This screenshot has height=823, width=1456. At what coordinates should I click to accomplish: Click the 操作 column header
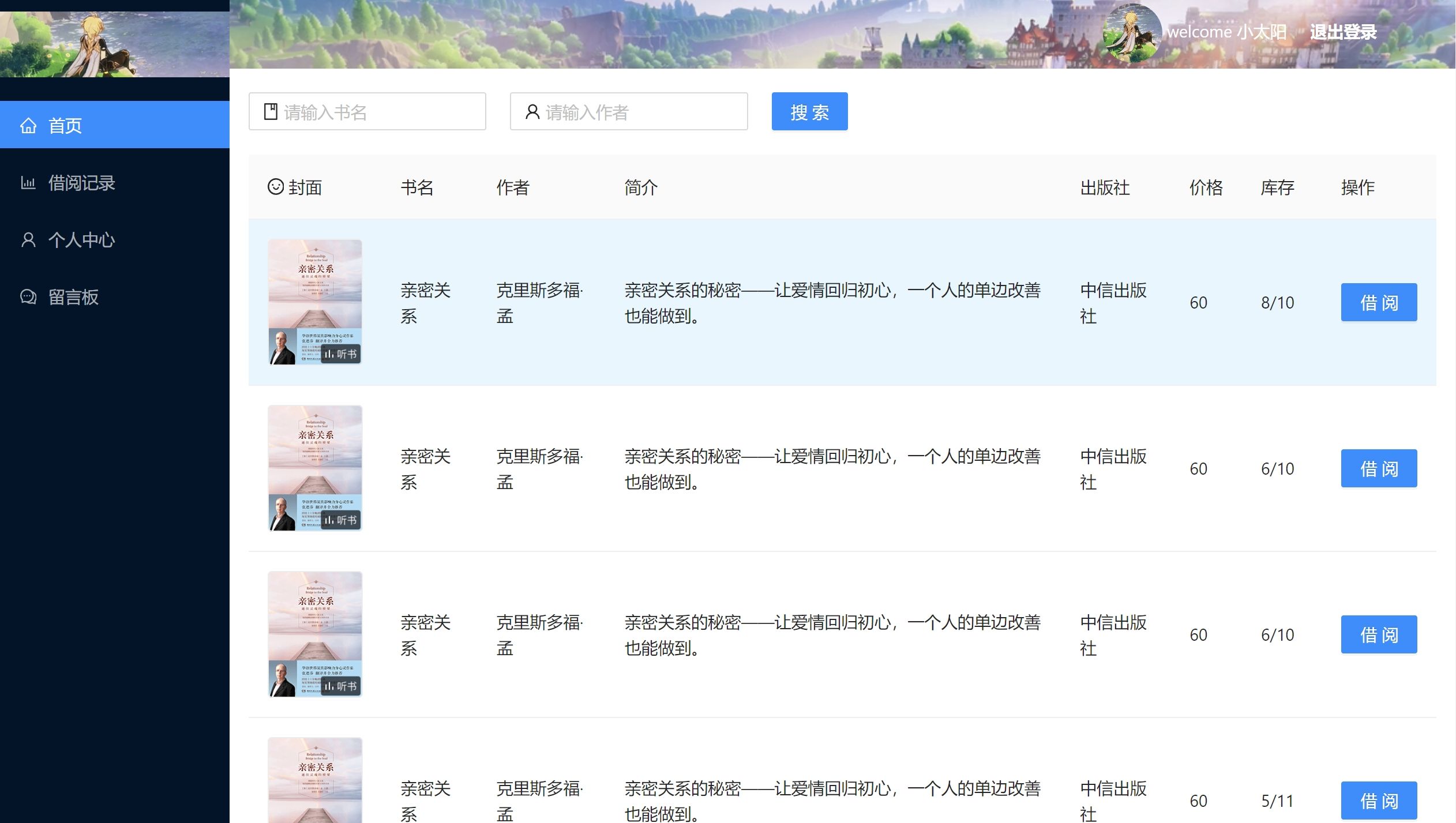click(x=1358, y=187)
